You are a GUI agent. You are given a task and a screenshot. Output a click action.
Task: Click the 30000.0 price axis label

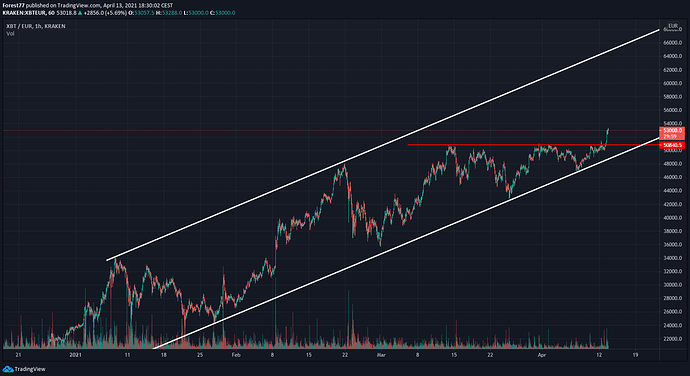point(672,285)
